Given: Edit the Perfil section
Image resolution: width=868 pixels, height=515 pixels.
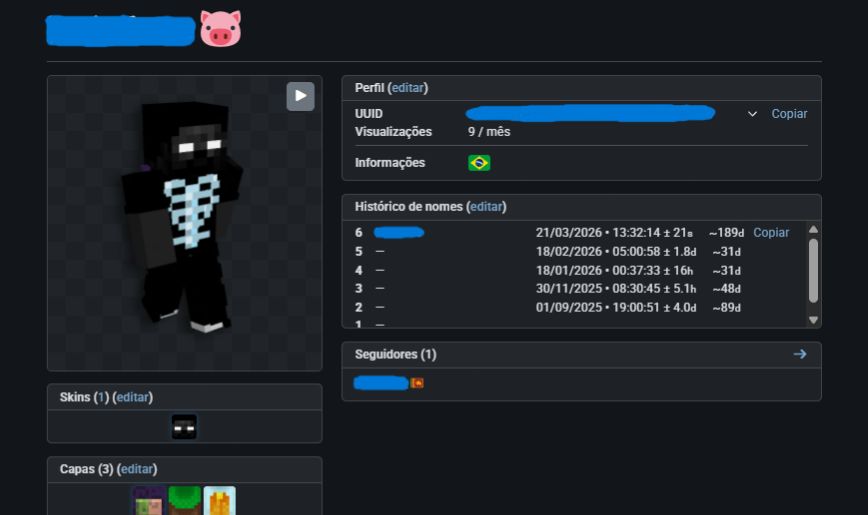Looking at the screenshot, I should point(407,88).
